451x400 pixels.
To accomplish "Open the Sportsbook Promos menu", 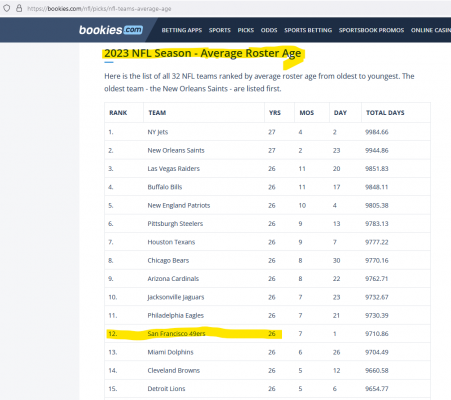I will pos(371,30).
